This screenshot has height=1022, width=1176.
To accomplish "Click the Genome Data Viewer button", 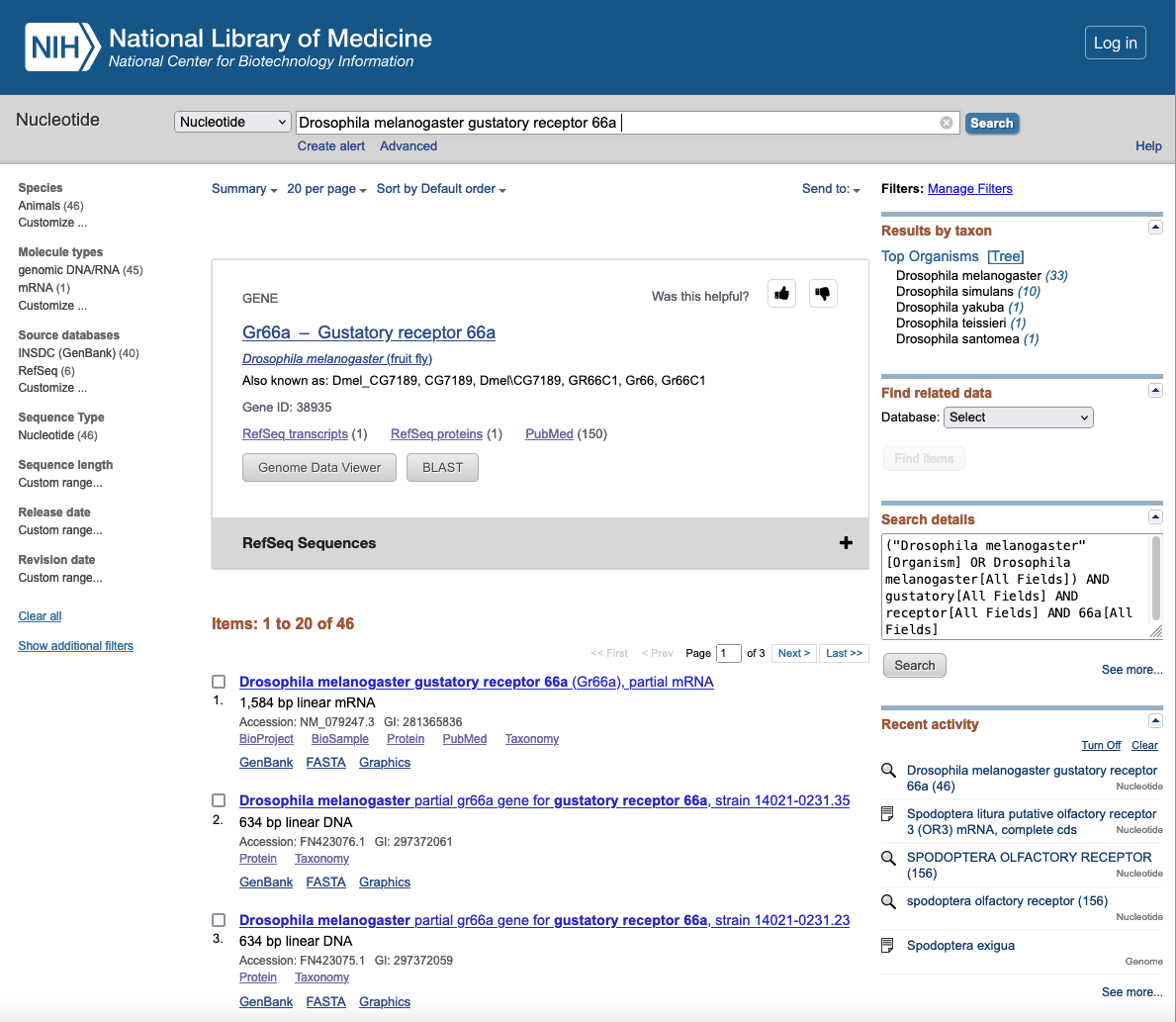I will pyautogui.click(x=319, y=468).
